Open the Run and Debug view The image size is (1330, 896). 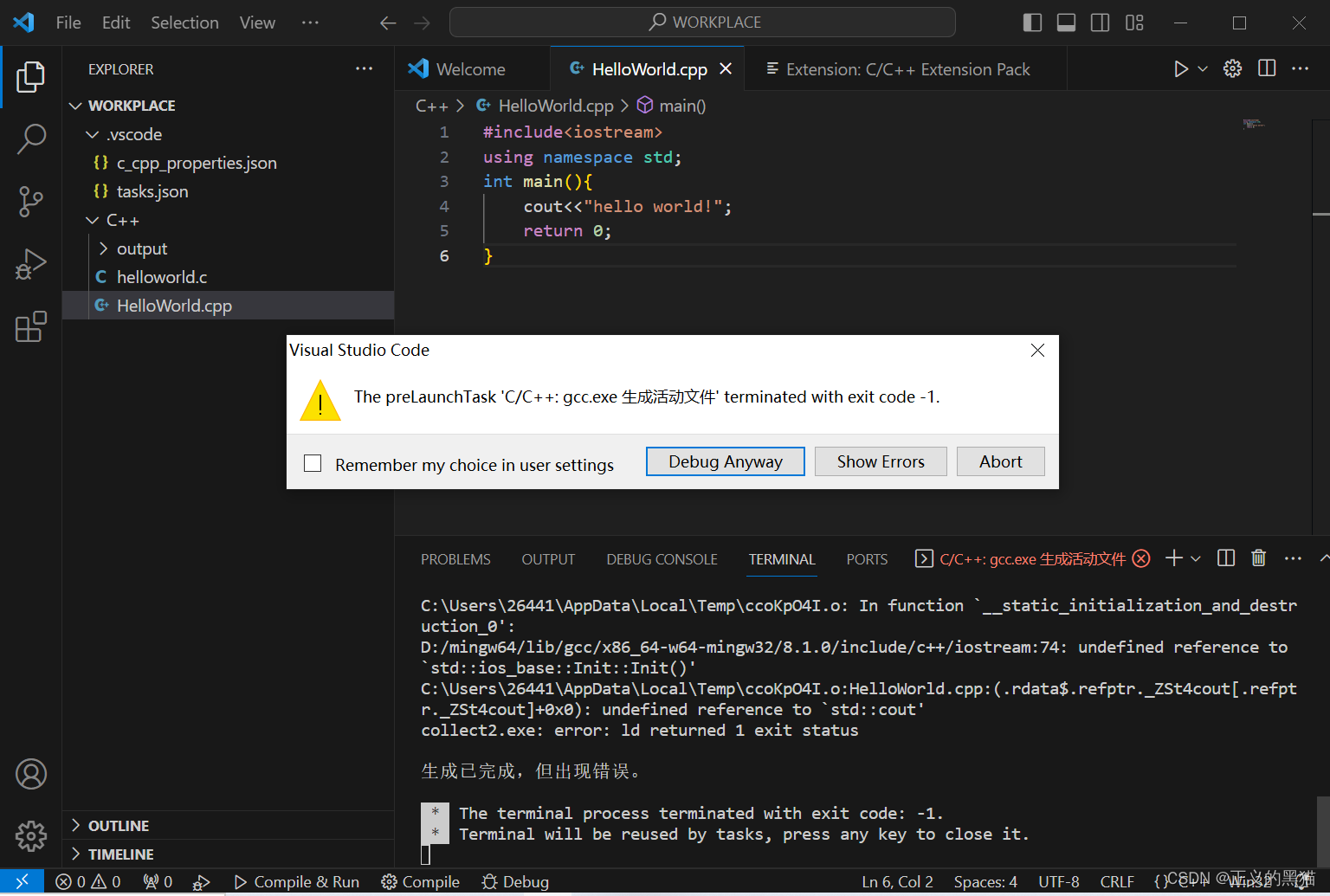pos(31,264)
